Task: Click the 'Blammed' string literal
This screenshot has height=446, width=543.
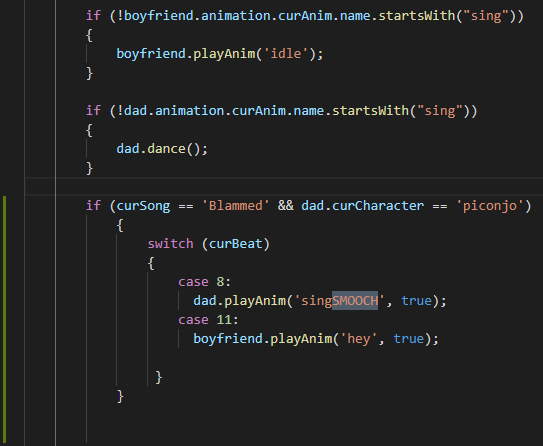Action: (235, 206)
